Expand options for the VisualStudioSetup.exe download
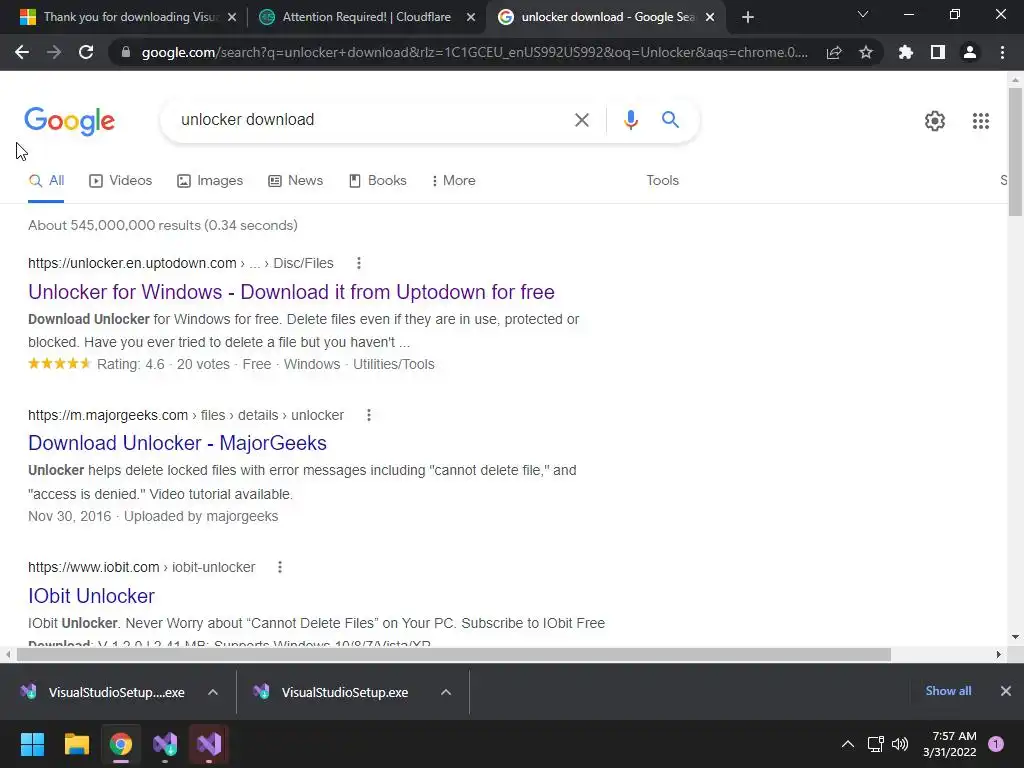This screenshot has width=1024, height=768. click(x=446, y=692)
